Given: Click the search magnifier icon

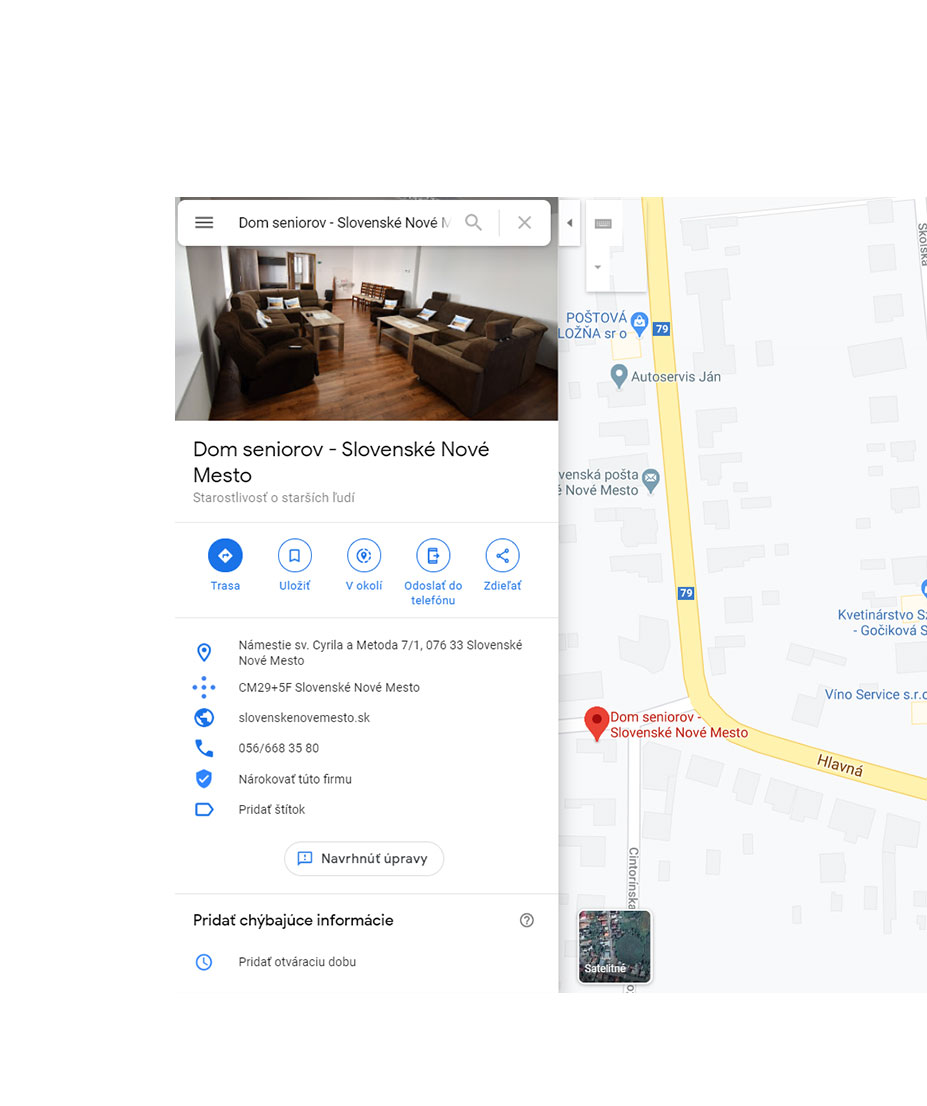Looking at the screenshot, I should coord(473,223).
